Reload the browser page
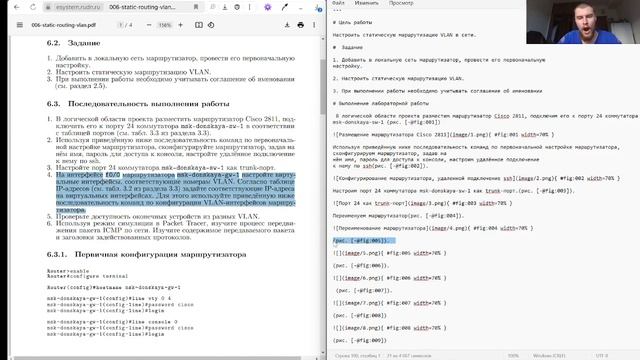The height and width of the screenshot is (360, 640). [33, 7]
